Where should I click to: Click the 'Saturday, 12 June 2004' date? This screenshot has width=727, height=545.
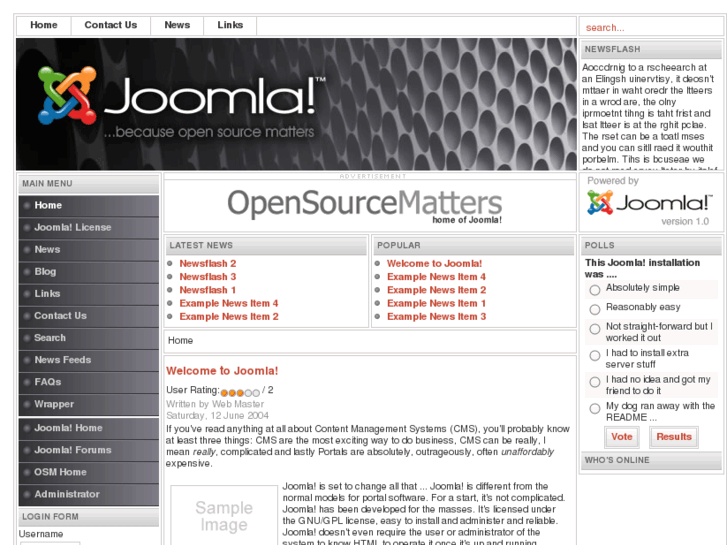[x=217, y=416]
